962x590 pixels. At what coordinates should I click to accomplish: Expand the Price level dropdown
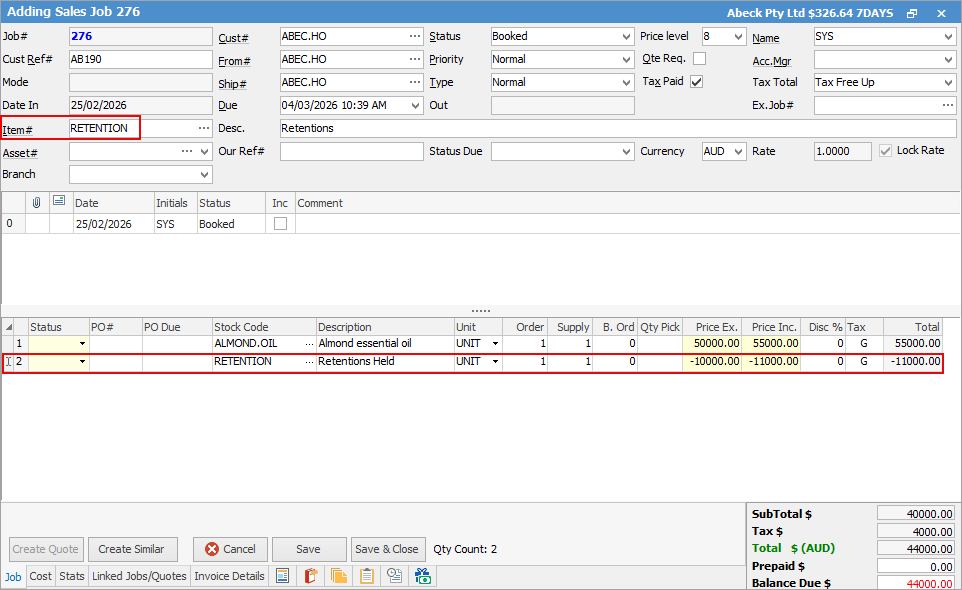coord(739,37)
